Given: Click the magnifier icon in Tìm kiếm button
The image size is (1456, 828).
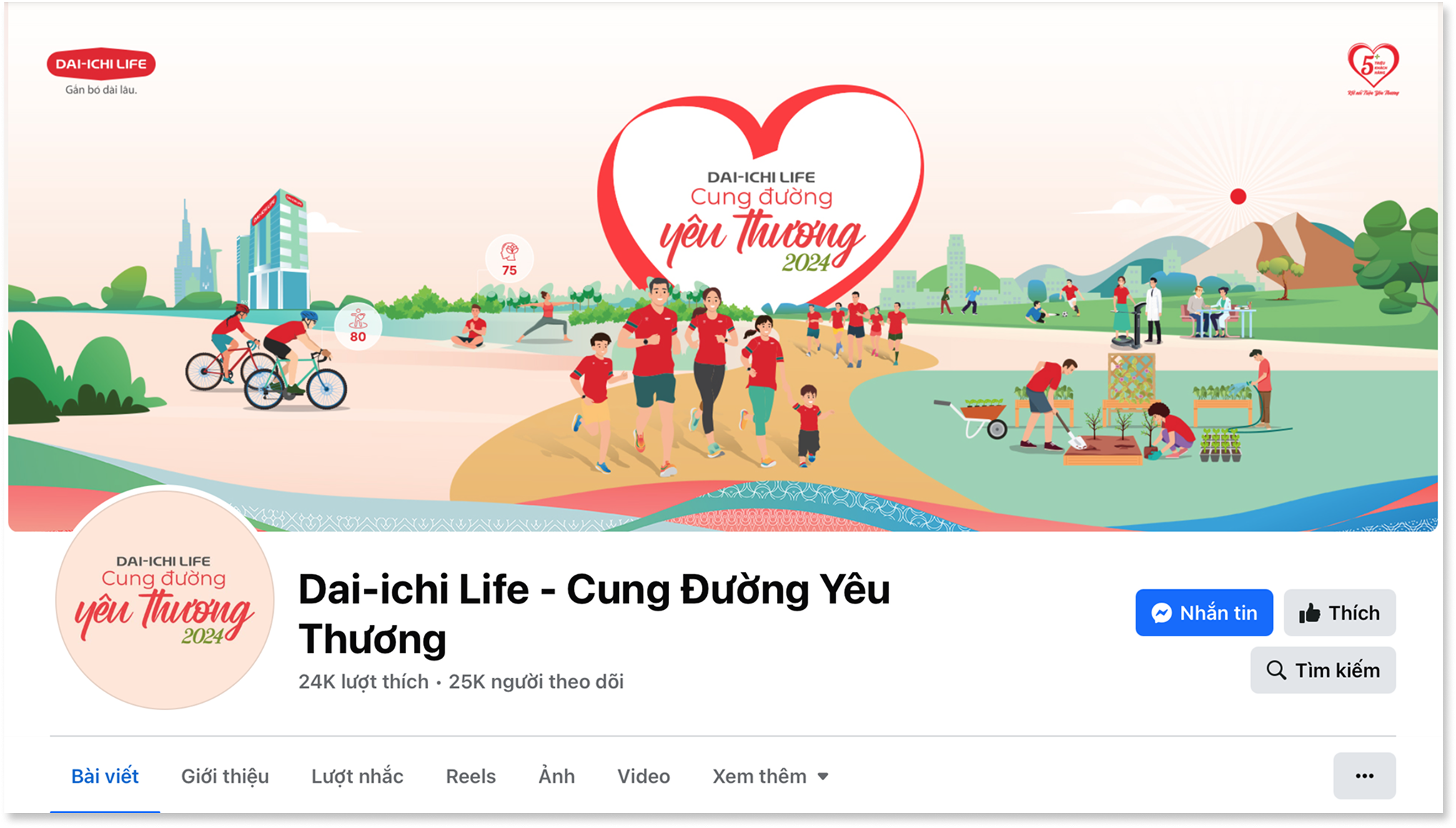Looking at the screenshot, I should pos(1276,670).
